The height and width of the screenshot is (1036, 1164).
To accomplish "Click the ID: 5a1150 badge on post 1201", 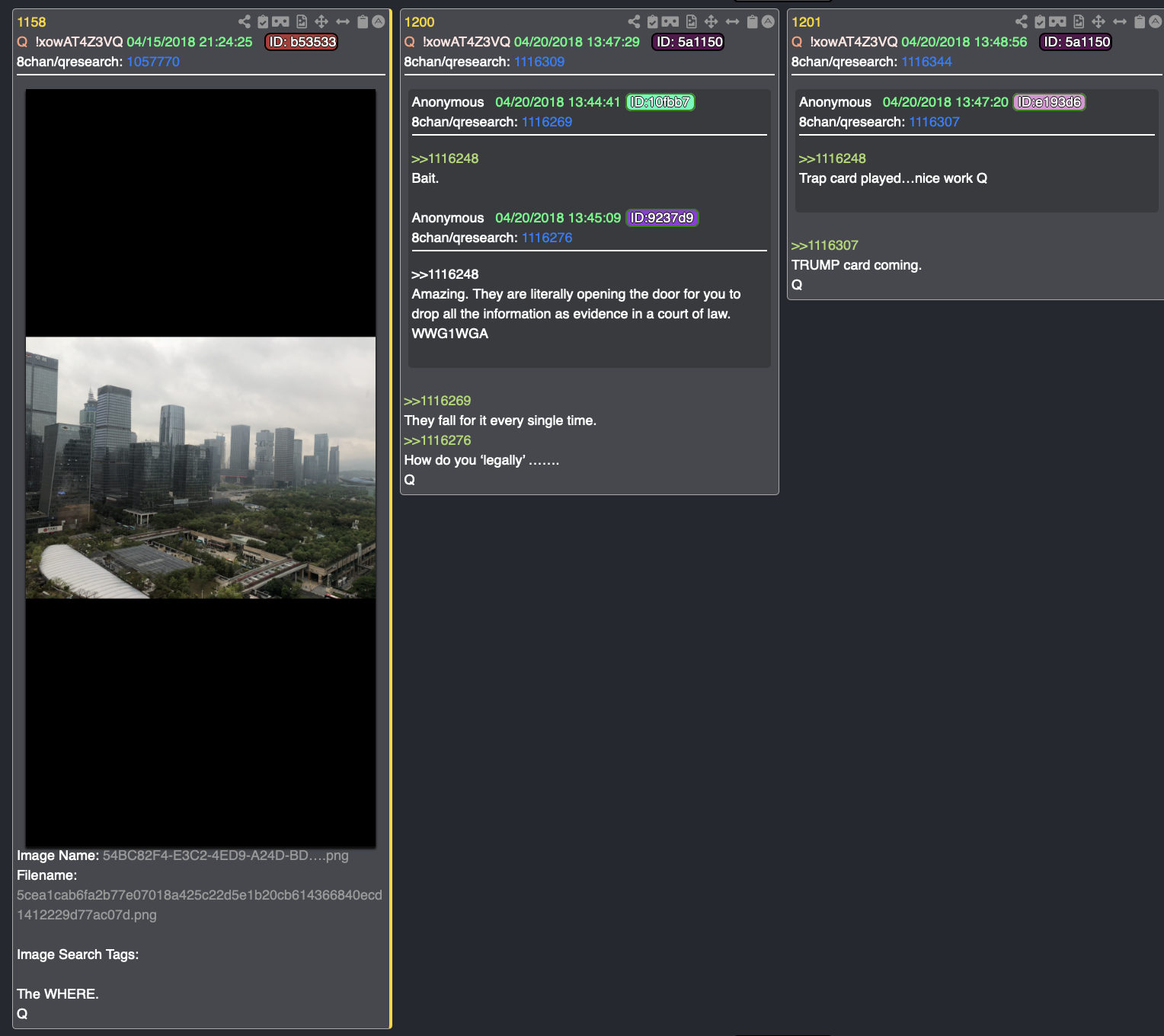I will (1076, 42).
